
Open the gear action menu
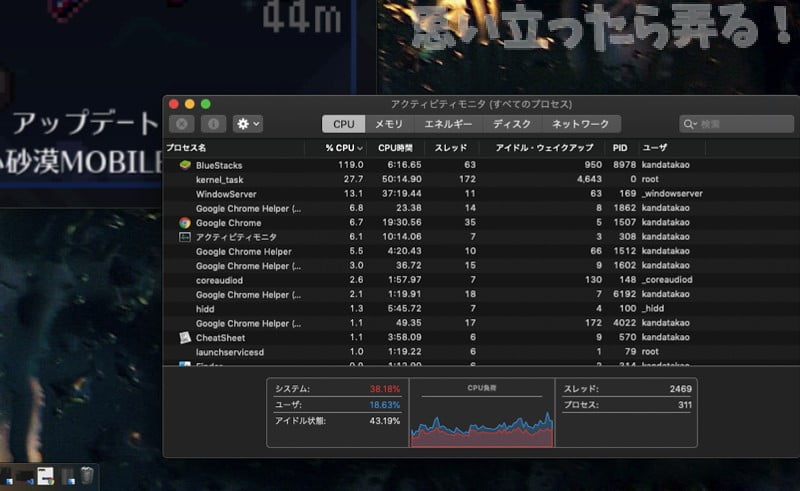[248, 124]
